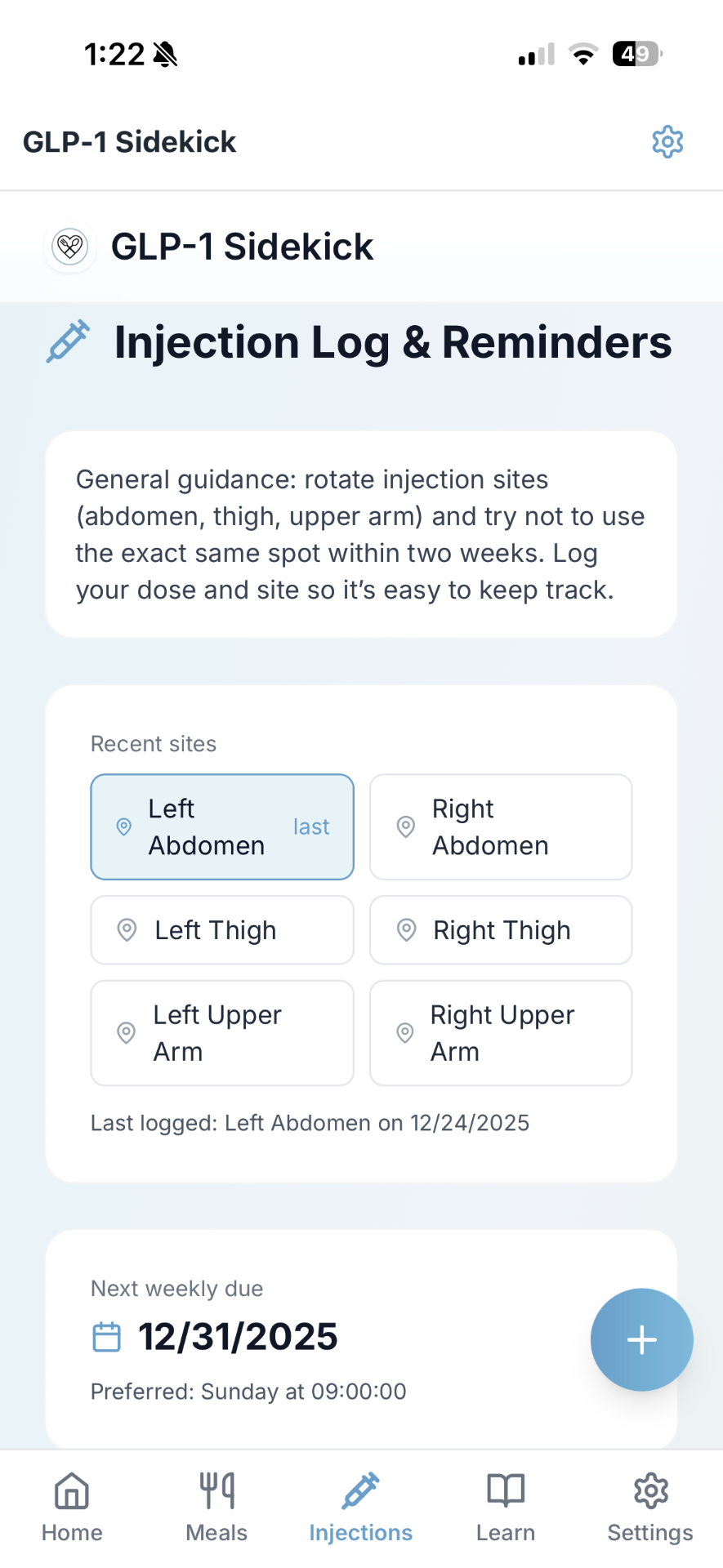Go to the Learn tab
This screenshot has height=1568, width=723.
click(x=506, y=1508)
